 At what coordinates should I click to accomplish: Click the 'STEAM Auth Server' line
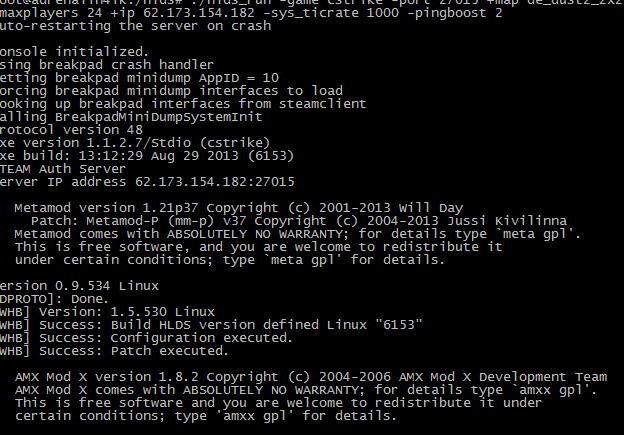pyautogui.click(x=63, y=169)
